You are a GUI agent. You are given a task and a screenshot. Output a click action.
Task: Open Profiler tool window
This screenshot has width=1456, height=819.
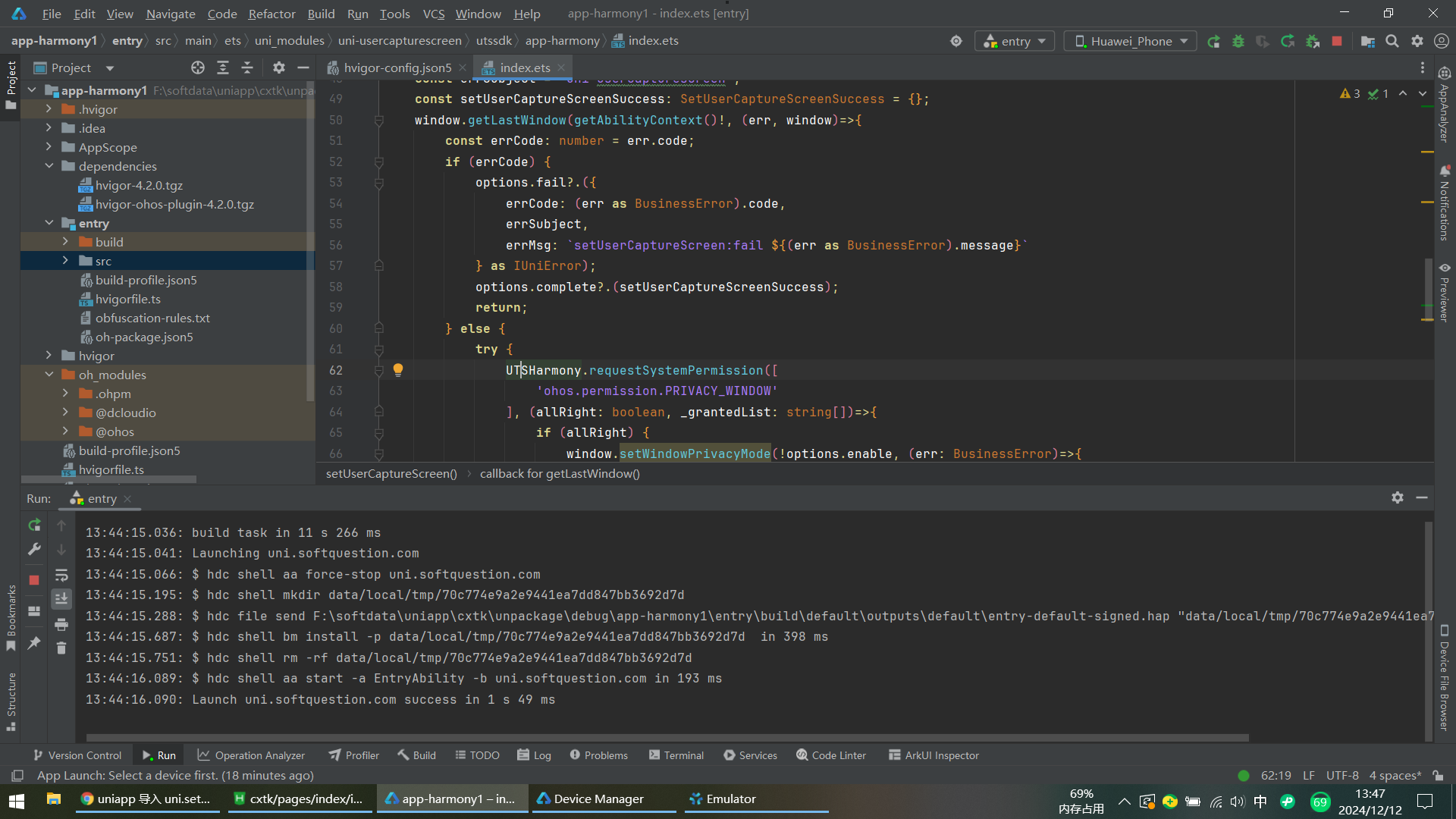click(354, 755)
